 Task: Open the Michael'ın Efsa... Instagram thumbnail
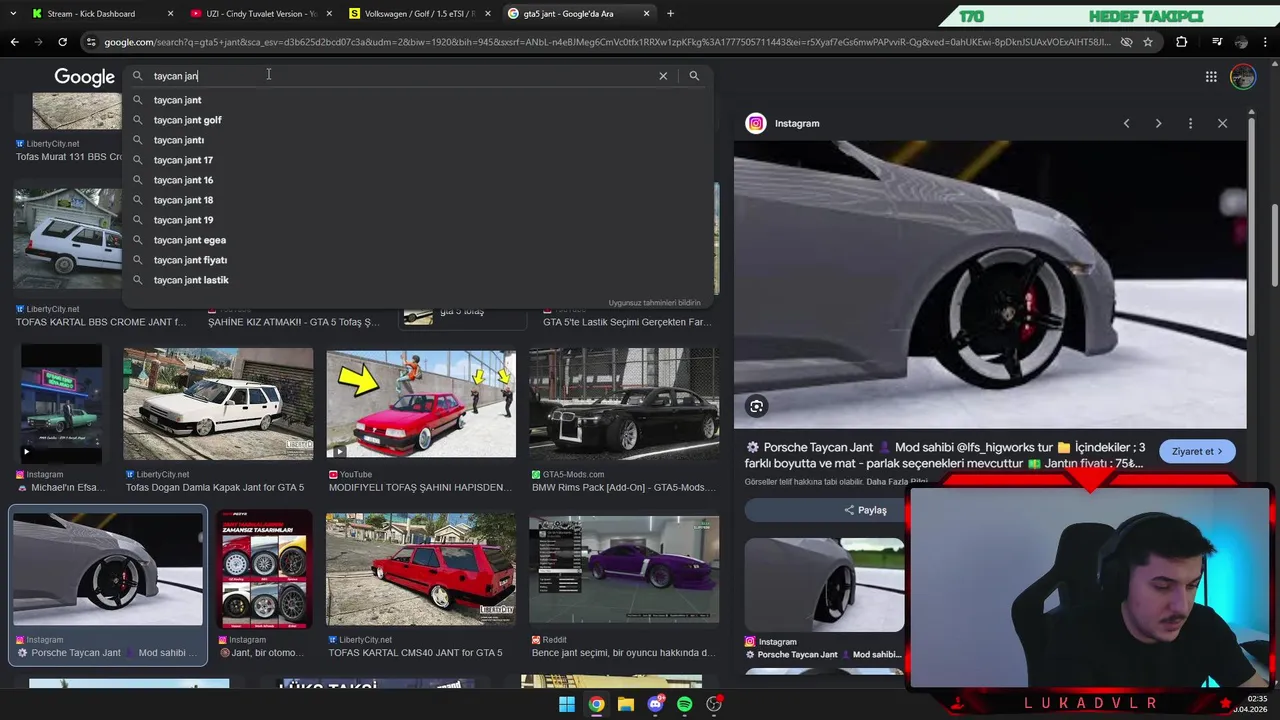point(61,404)
